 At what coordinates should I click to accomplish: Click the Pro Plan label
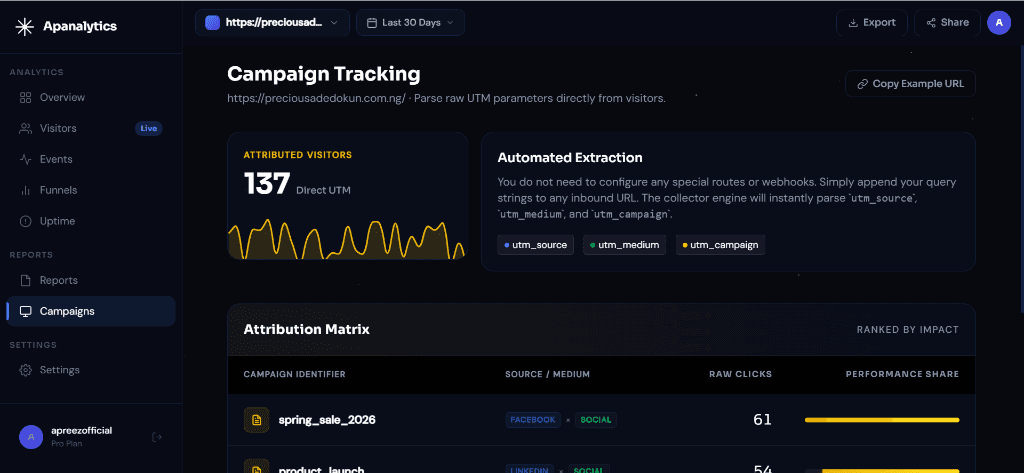point(67,444)
